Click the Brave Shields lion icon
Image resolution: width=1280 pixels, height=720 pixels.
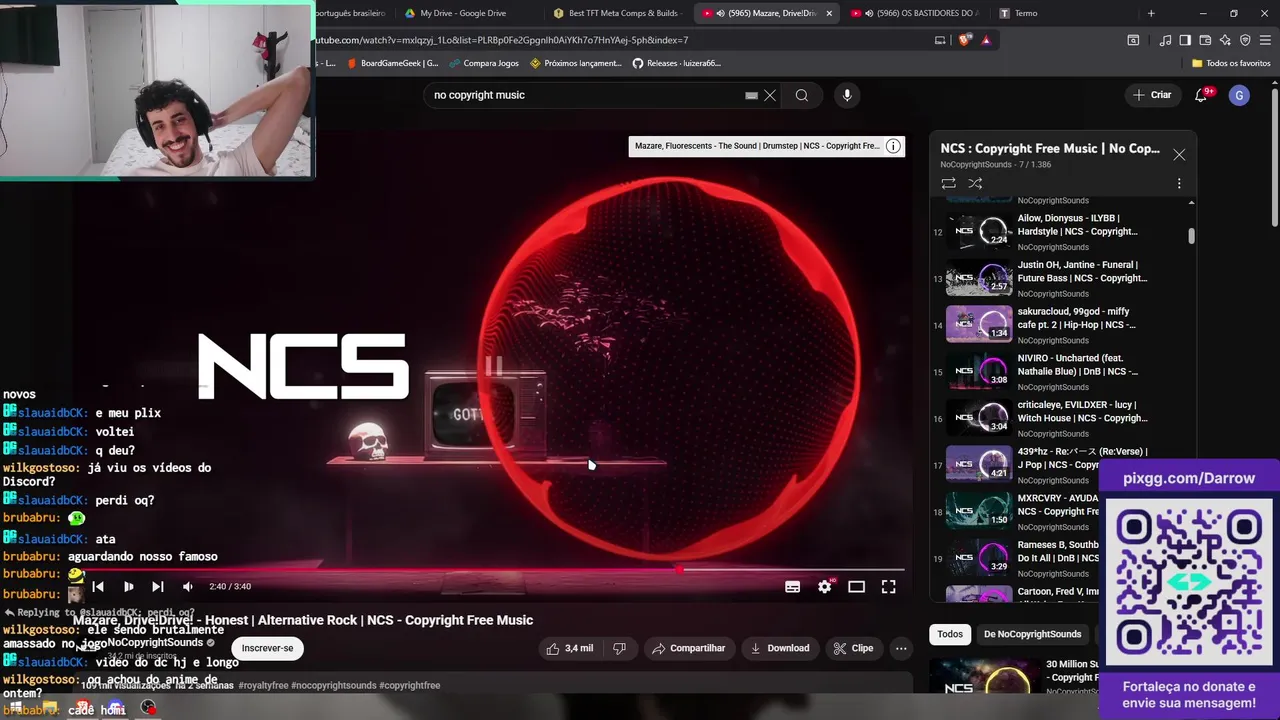(964, 40)
